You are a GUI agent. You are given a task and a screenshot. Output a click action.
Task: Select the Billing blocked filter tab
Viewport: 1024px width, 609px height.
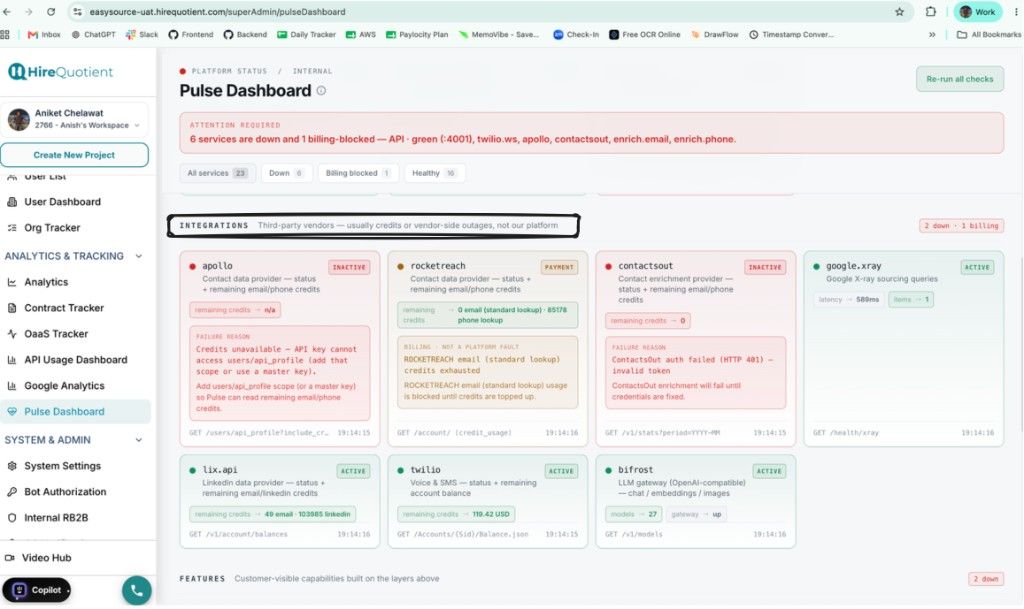click(357, 173)
